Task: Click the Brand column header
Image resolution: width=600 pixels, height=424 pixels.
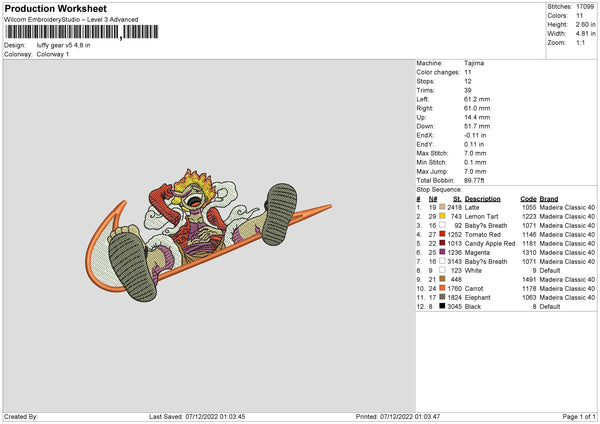Action: [549, 199]
